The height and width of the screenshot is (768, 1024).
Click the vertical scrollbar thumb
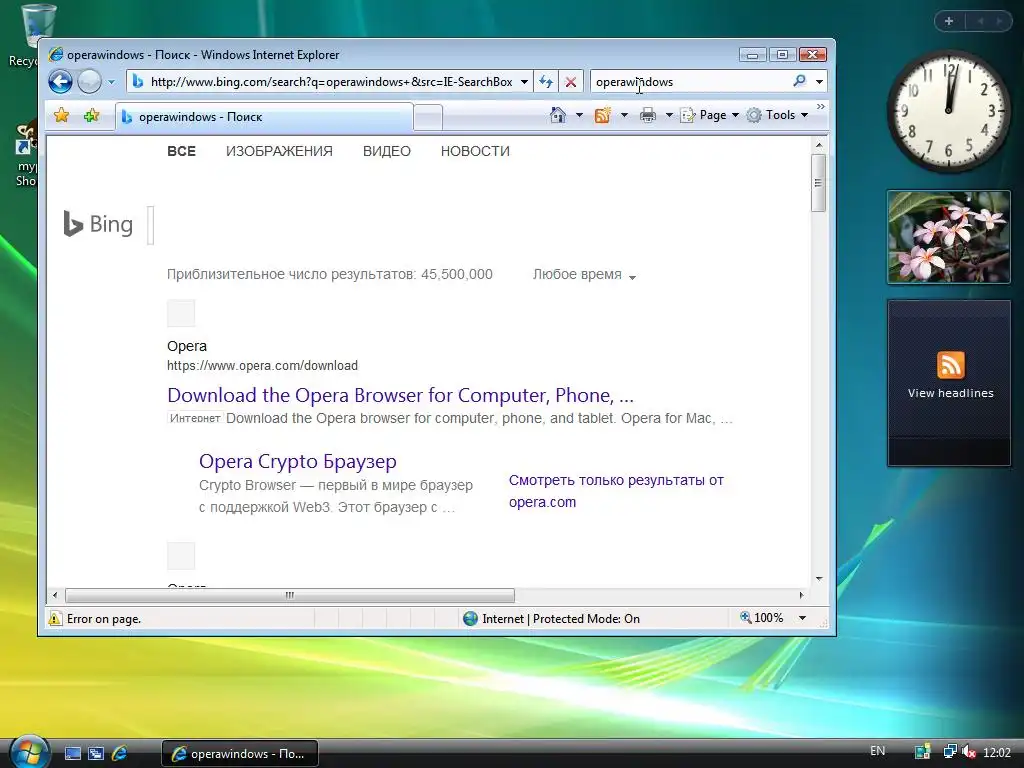[818, 183]
